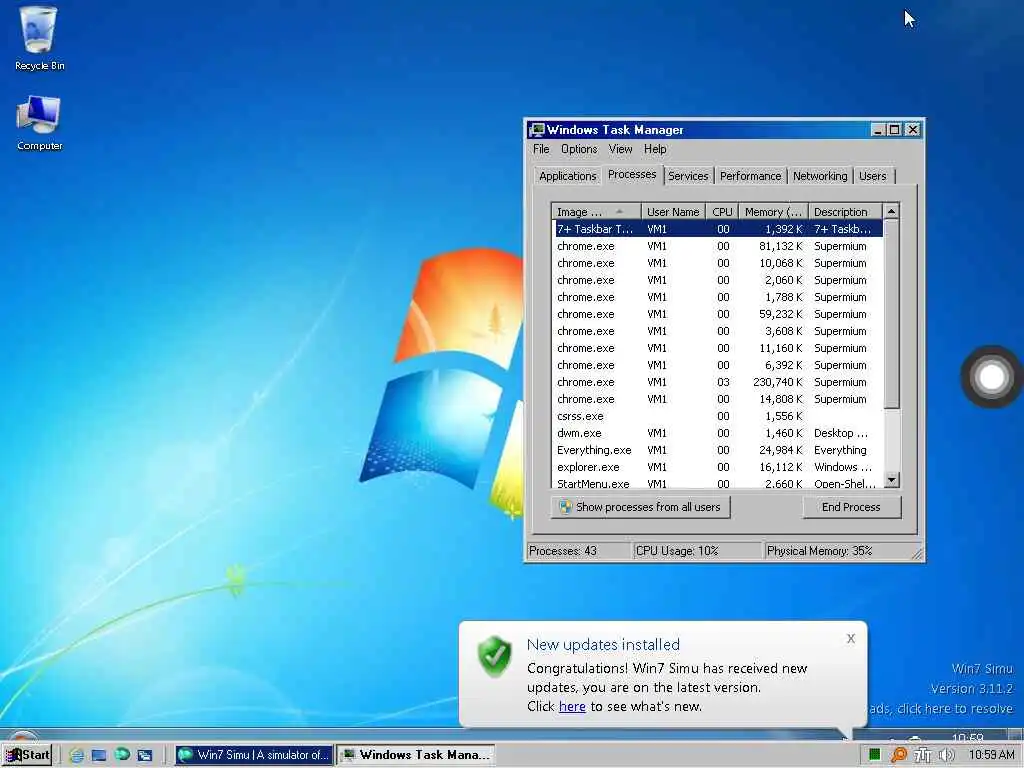Click the green CPU usage tray icon

click(874, 755)
